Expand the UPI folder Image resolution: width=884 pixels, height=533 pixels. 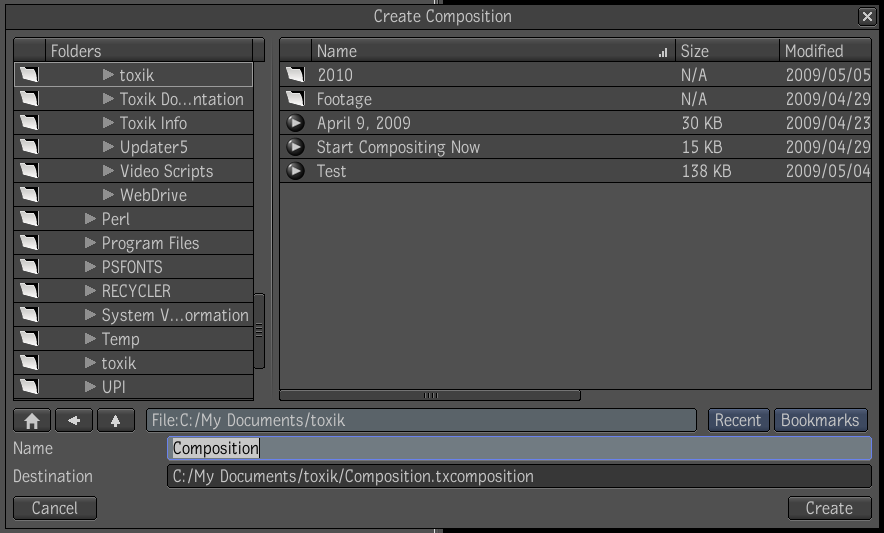(x=90, y=387)
